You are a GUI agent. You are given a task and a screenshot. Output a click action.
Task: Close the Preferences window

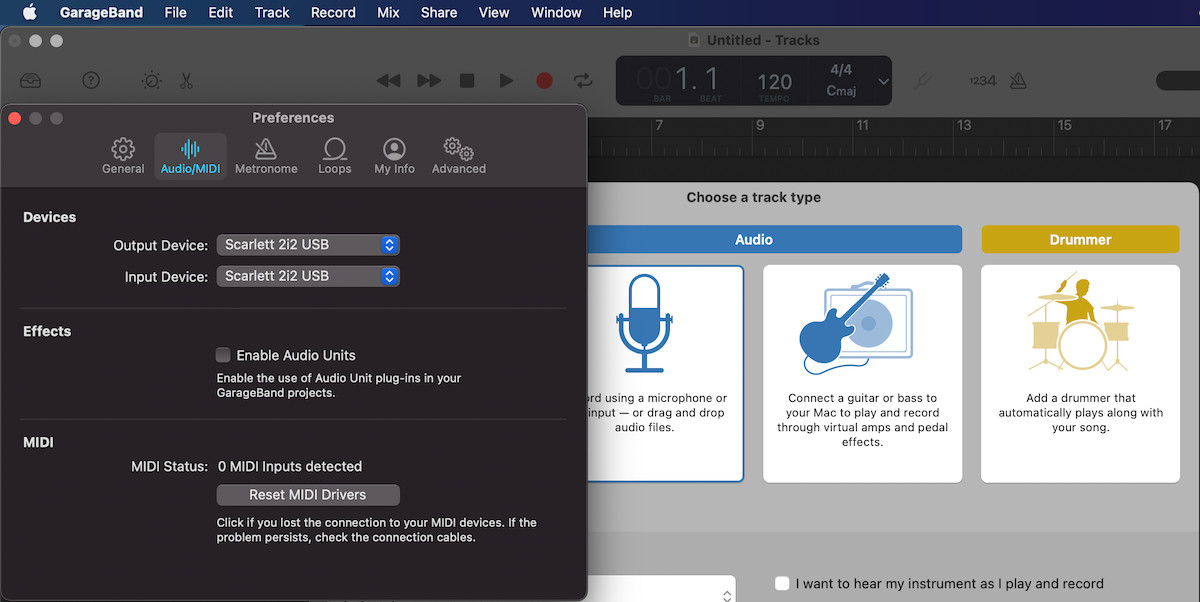[15, 118]
